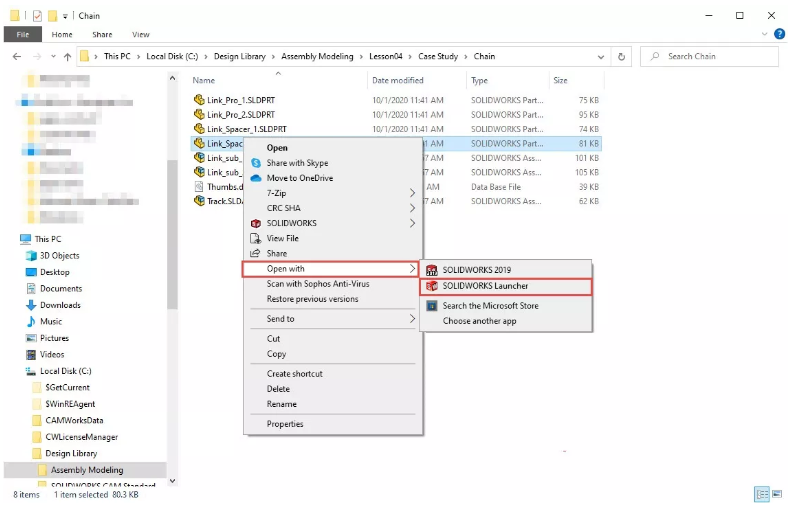789x507 pixels.
Task: Choose Scan with Sophos Anti-Virus
Action: tap(318, 284)
